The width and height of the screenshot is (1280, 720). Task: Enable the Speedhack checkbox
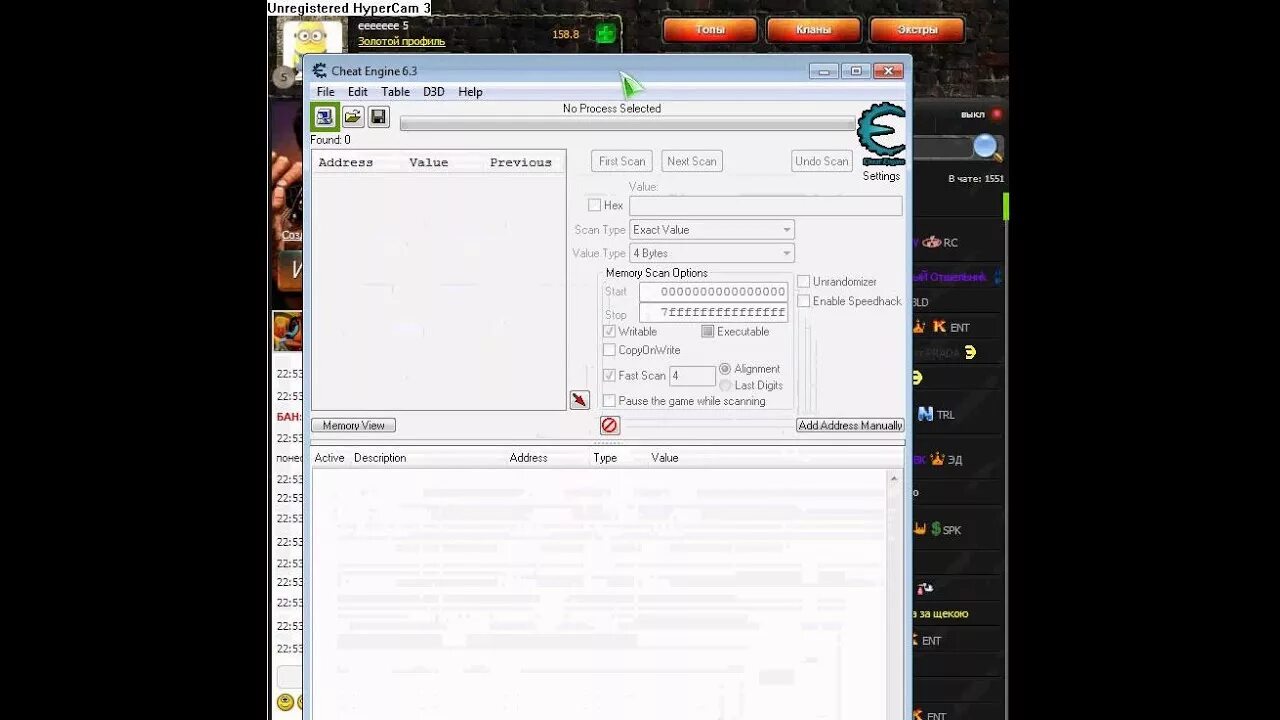(803, 301)
